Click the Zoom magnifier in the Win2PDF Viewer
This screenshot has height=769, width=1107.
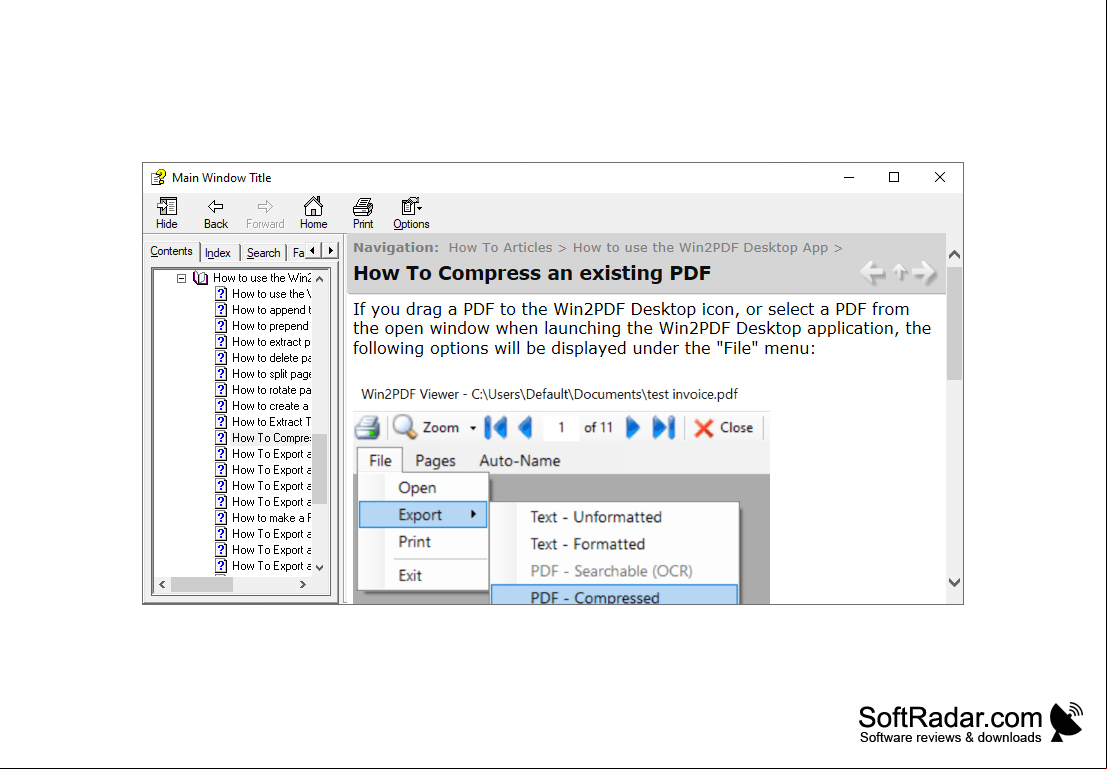click(405, 427)
